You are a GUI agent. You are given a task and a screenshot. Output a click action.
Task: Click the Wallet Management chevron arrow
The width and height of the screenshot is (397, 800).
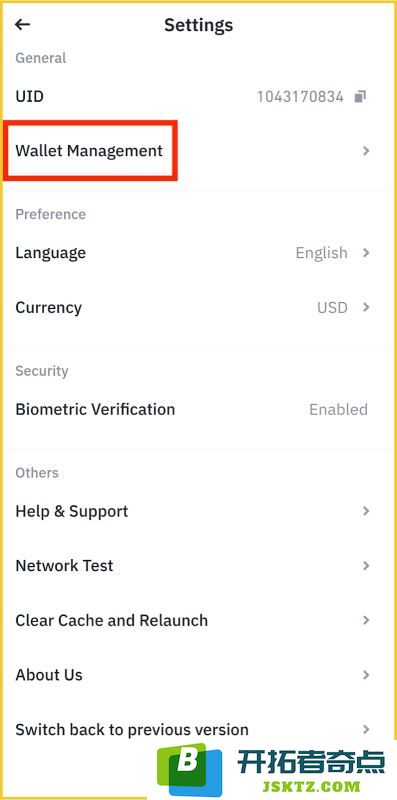click(365, 151)
